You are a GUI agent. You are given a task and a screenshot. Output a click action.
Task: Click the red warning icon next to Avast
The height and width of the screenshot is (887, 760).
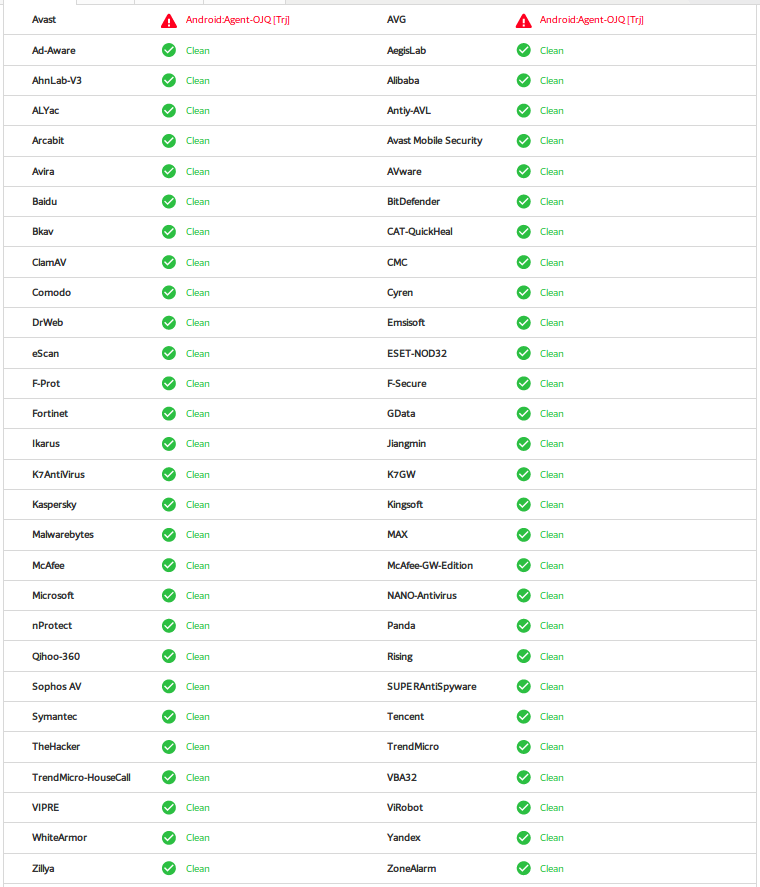click(x=169, y=20)
